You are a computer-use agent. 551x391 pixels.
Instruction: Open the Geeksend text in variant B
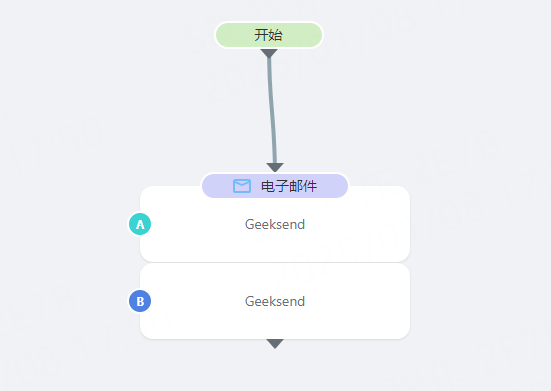[x=275, y=301]
